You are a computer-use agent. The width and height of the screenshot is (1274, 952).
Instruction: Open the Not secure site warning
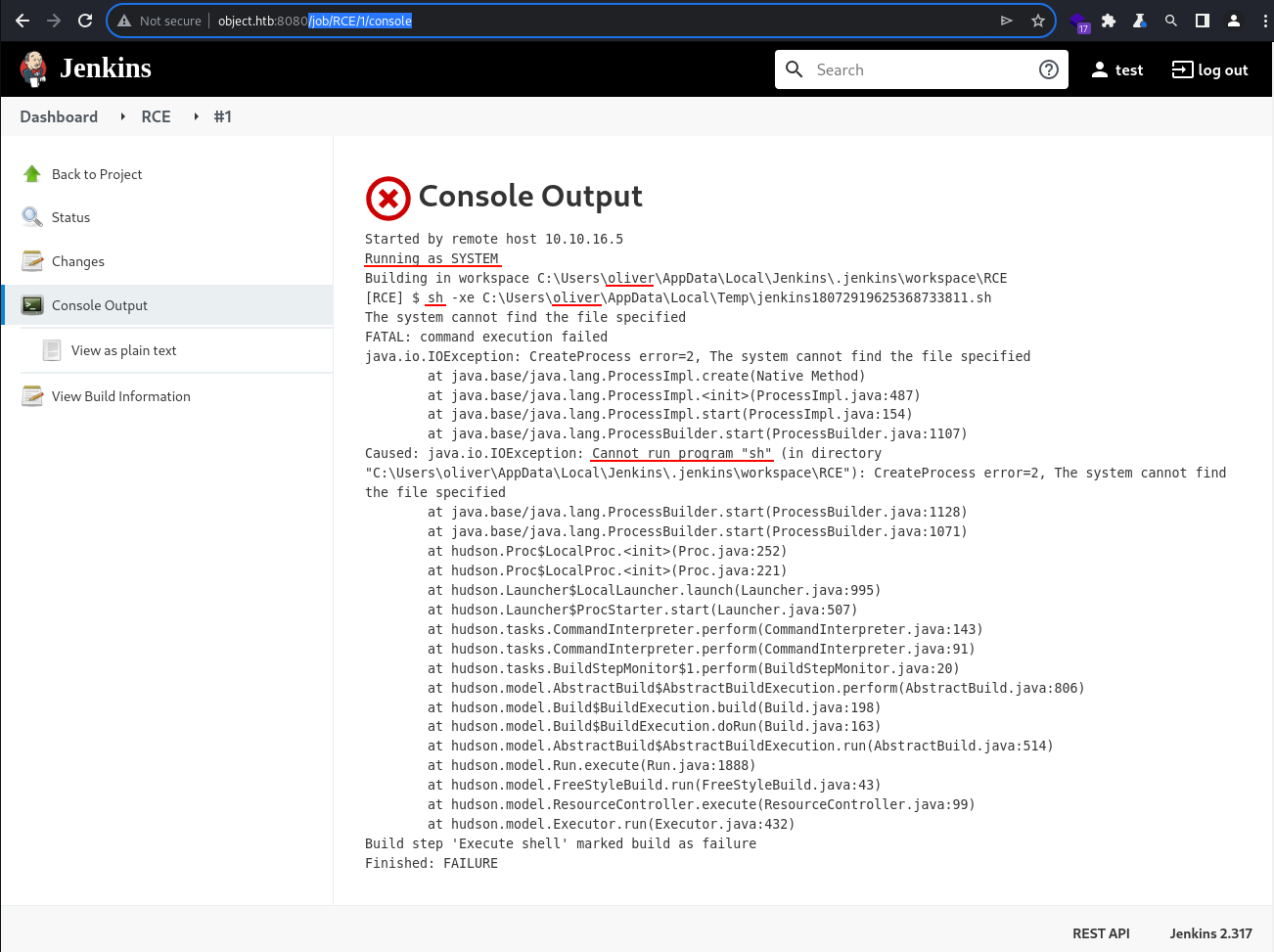(159, 21)
